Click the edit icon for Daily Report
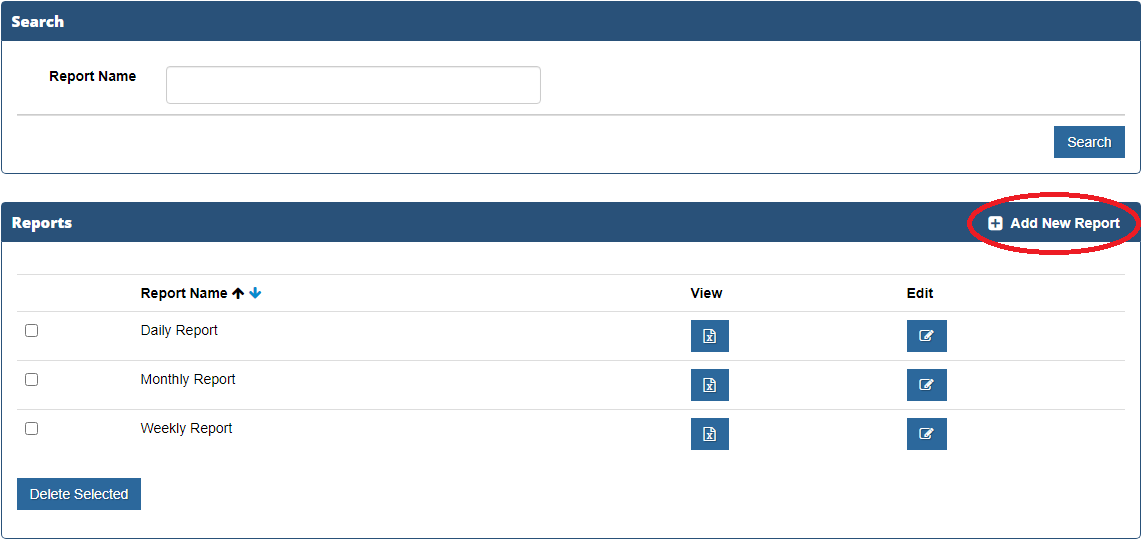The image size is (1142, 541). point(926,336)
